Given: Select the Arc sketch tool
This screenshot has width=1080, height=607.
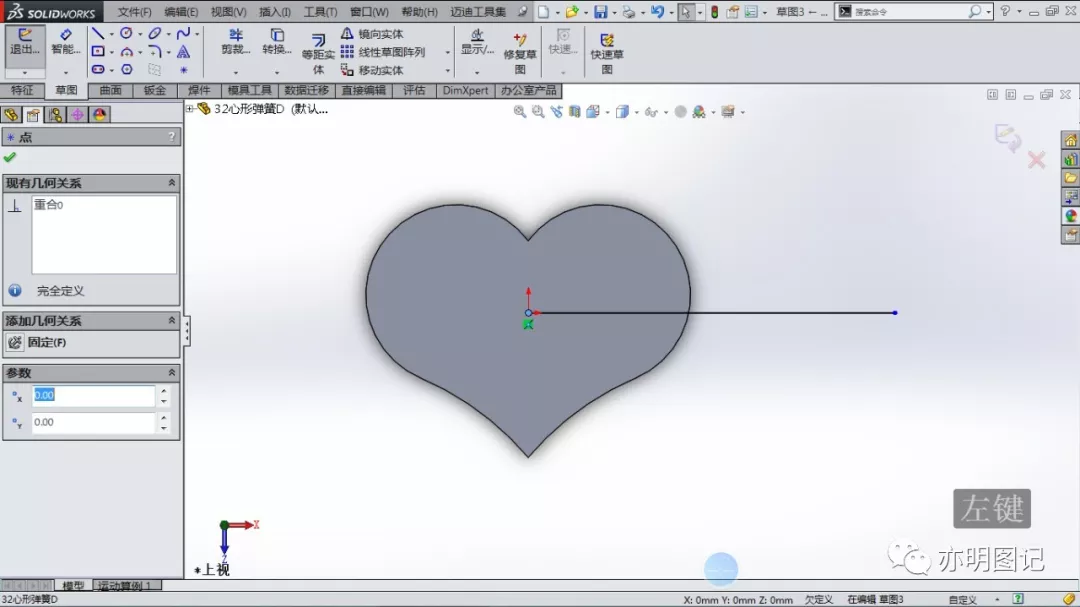Looking at the screenshot, I should [126, 52].
